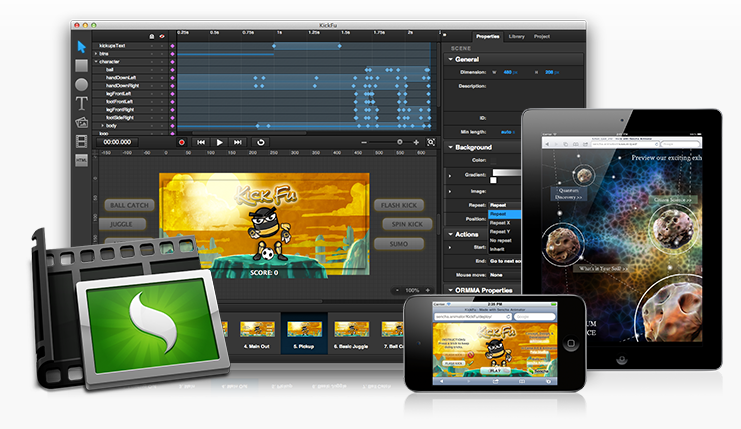Screen dimensions: 741x429
Task: Toggle lock on the character layer
Action: tap(152, 61)
